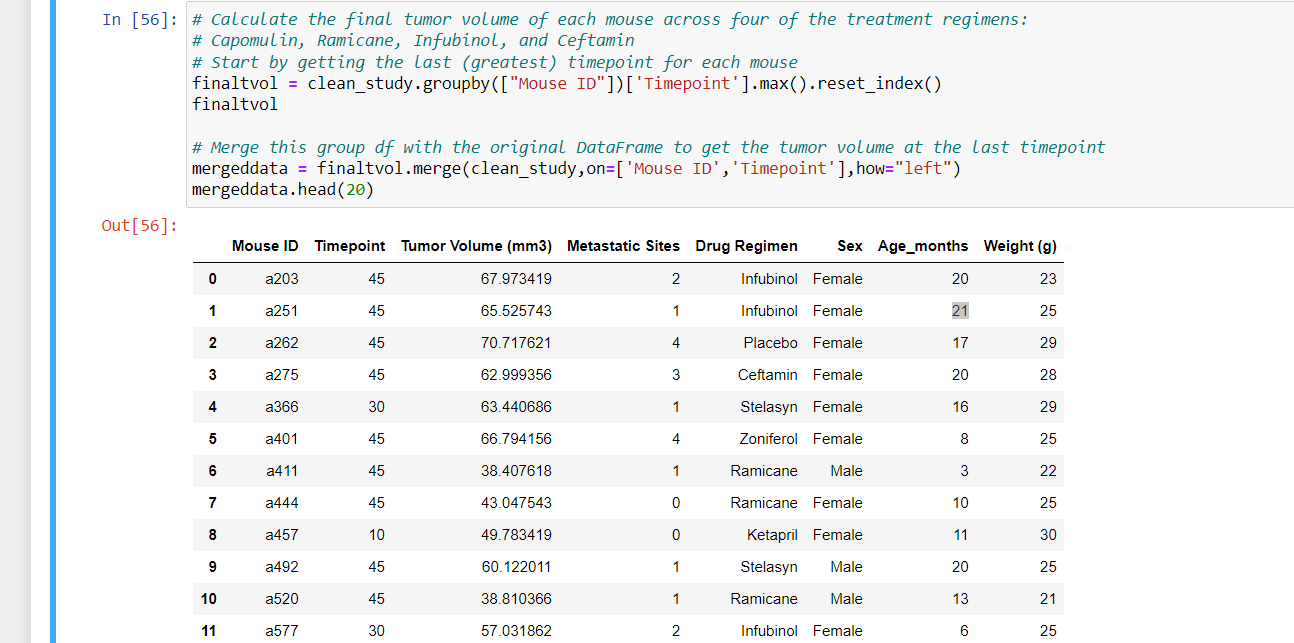Click weight 30 in the a457 row
The height and width of the screenshot is (643, 1294).
[x=1048, y=535]
